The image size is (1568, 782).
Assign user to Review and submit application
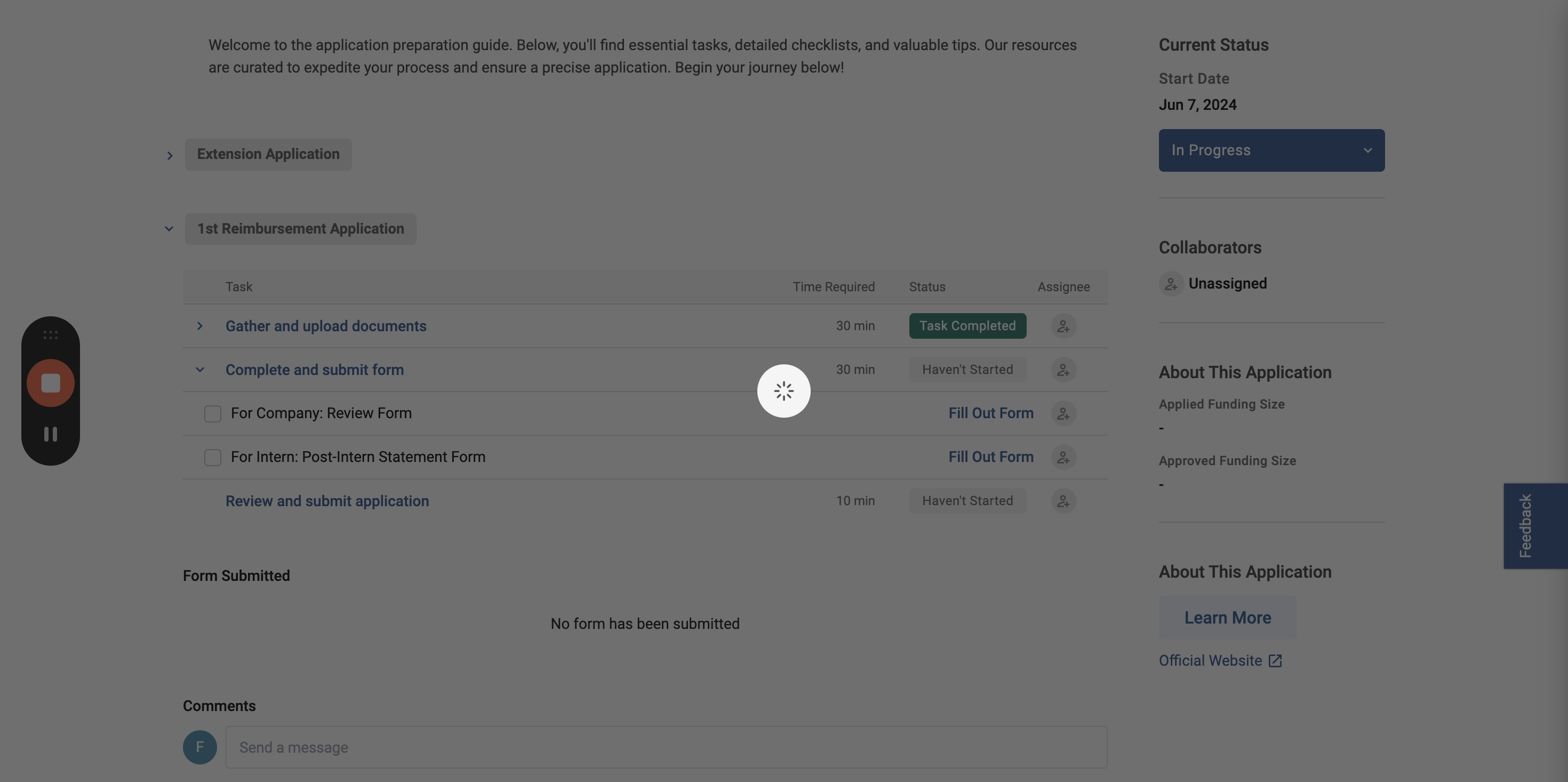pos(1063,501)
